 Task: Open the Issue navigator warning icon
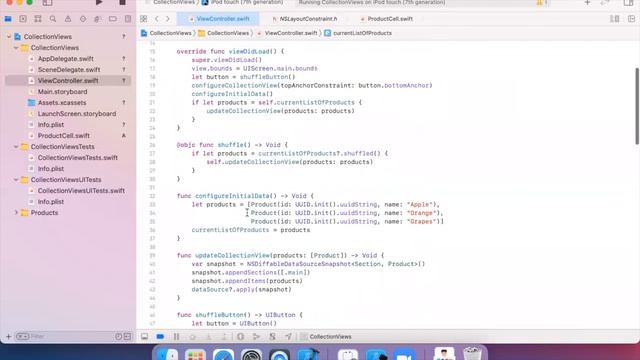68,19
